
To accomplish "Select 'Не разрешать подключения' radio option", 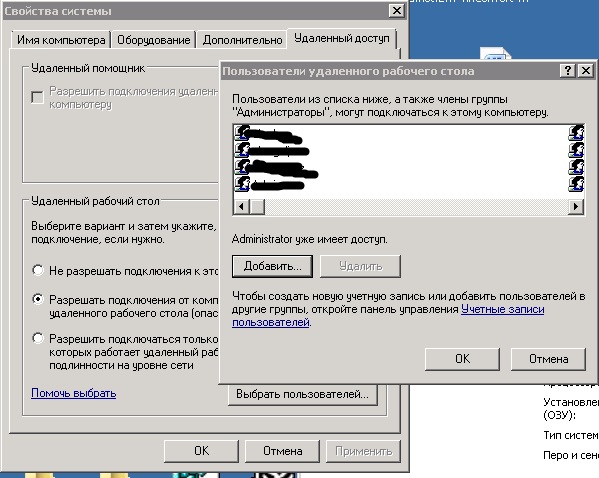I will (x=38, y=270).
